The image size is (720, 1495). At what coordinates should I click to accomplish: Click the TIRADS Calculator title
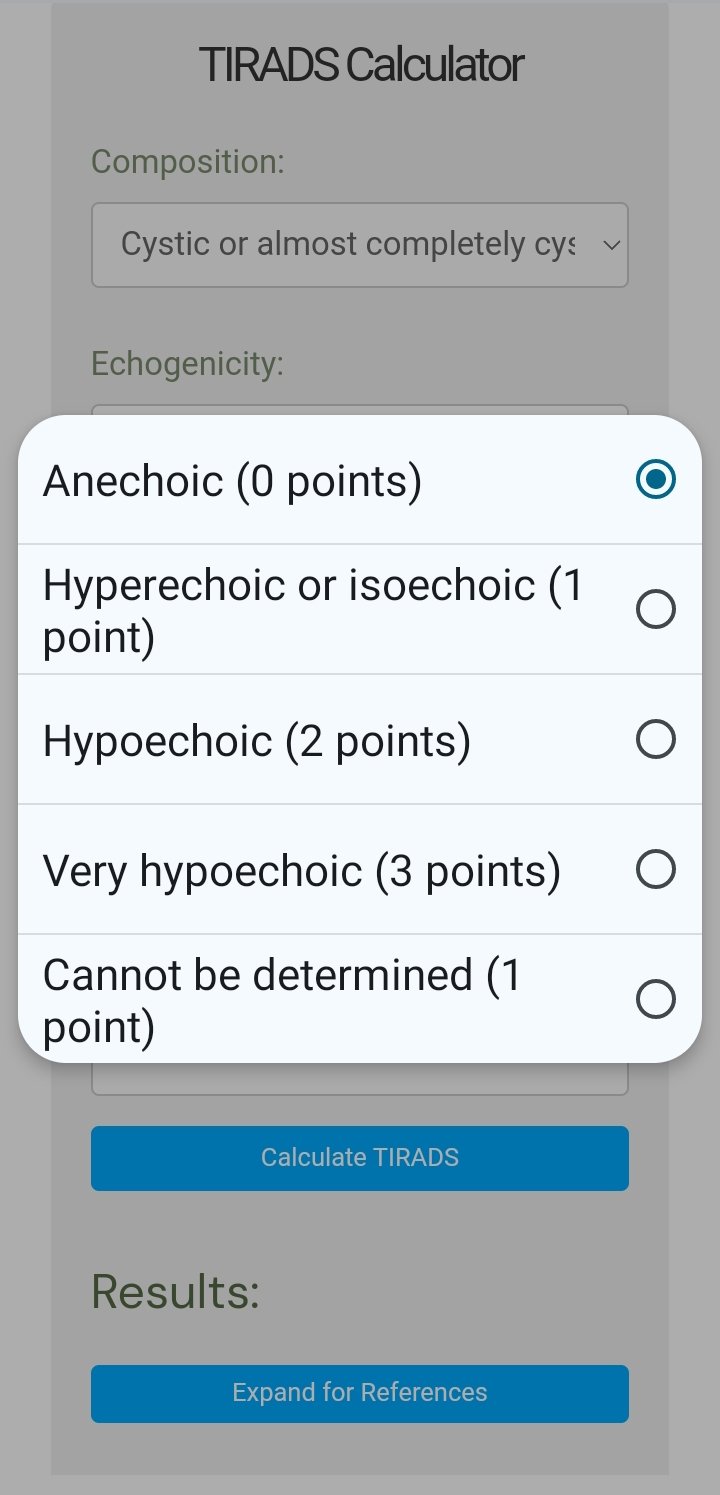[361, 66]
